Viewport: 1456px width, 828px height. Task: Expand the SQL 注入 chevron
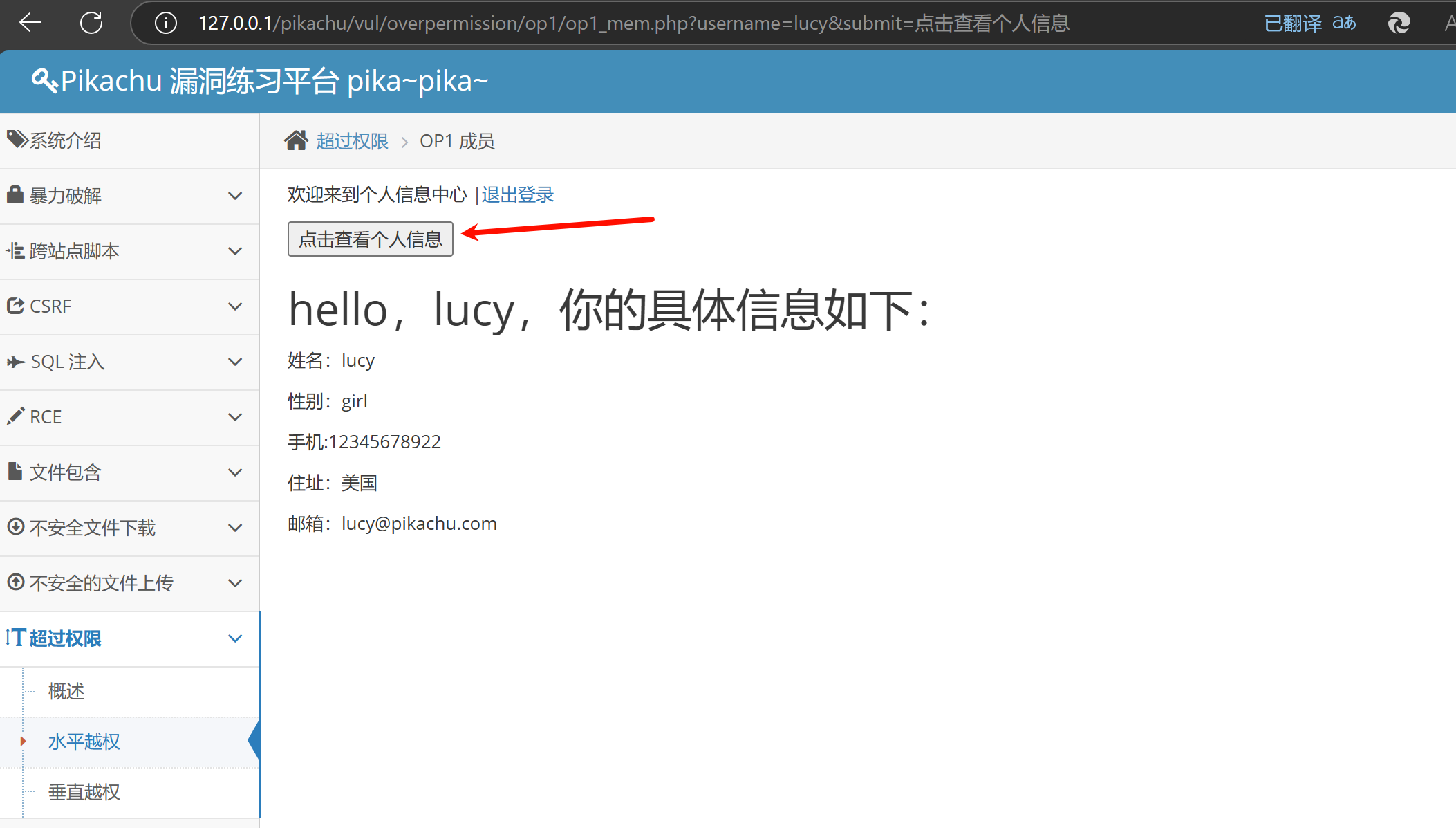(x=235, y=362)
